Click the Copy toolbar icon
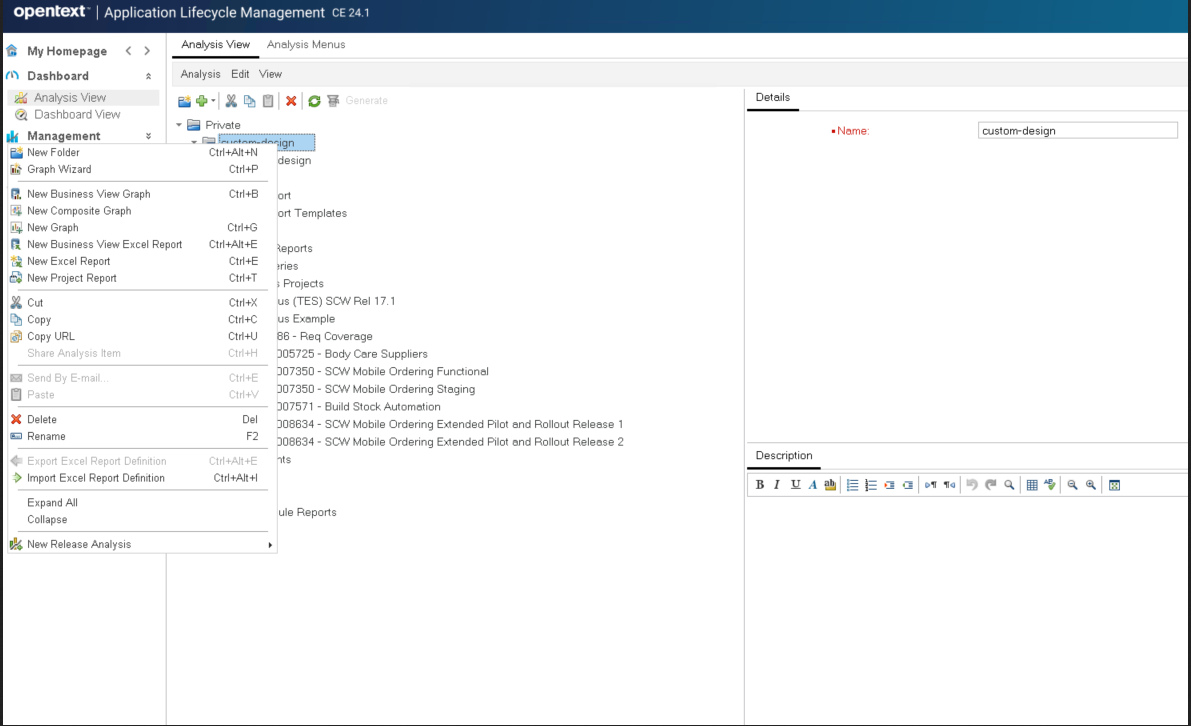The width and height of the screenshot is (1191, 726). [249, 101]
